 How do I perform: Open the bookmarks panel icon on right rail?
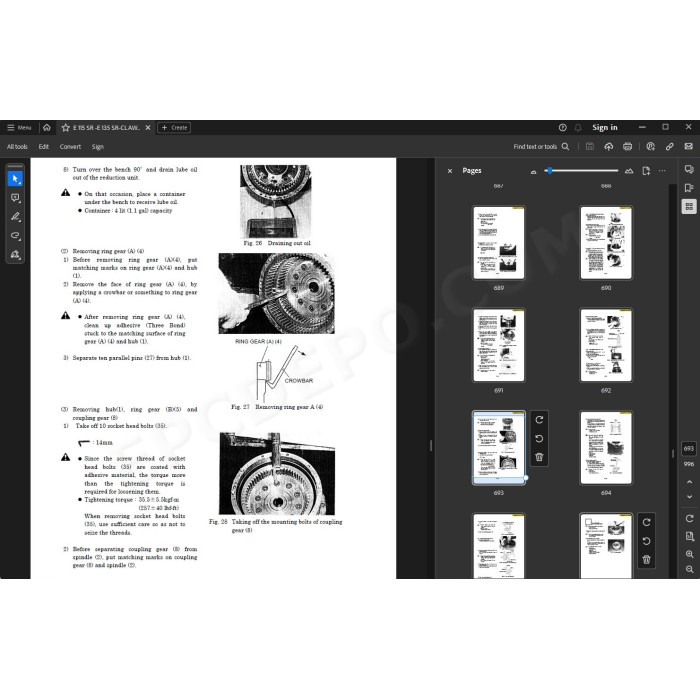(x=689, y=188)
